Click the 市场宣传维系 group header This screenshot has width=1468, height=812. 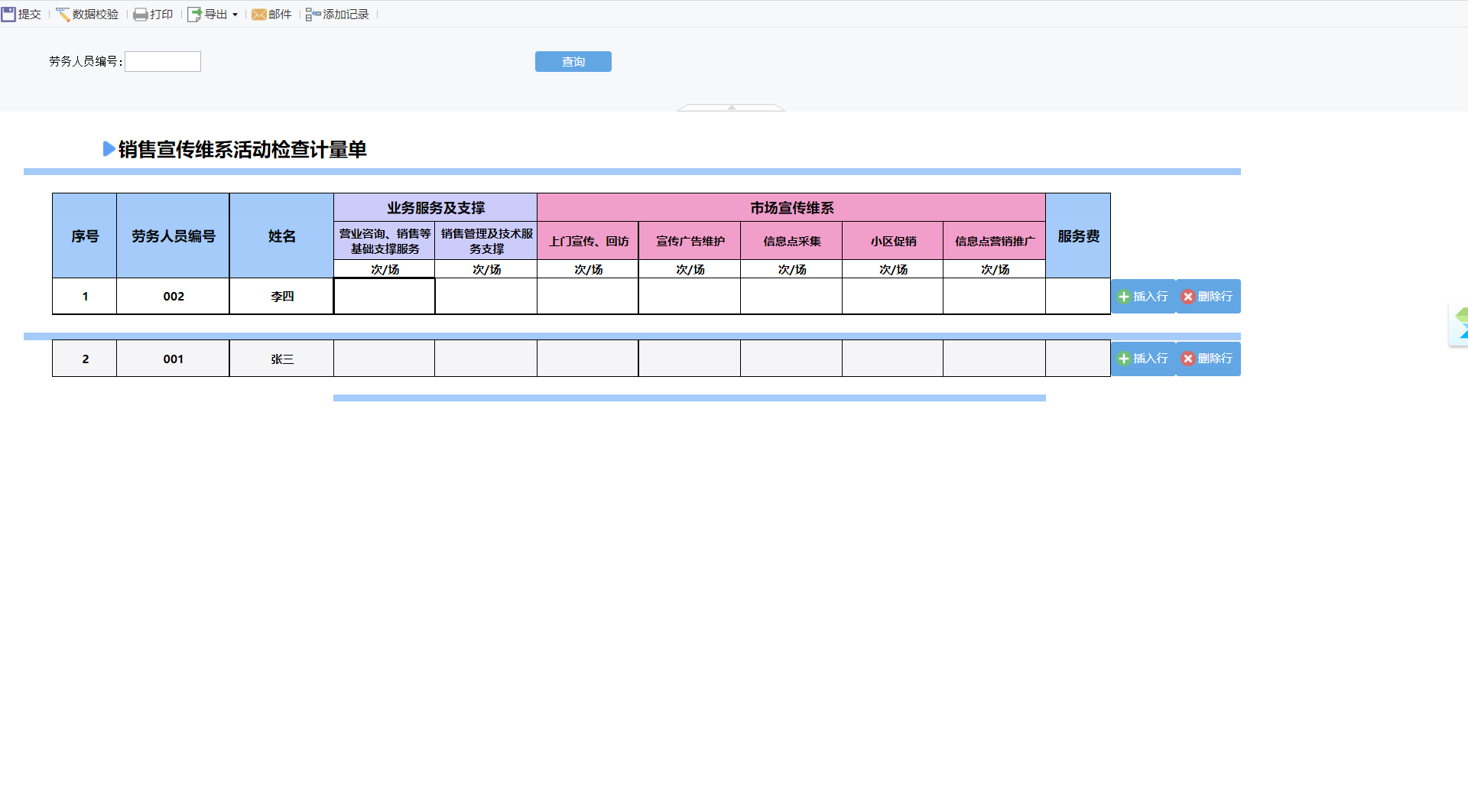click(x=791, y=208)
